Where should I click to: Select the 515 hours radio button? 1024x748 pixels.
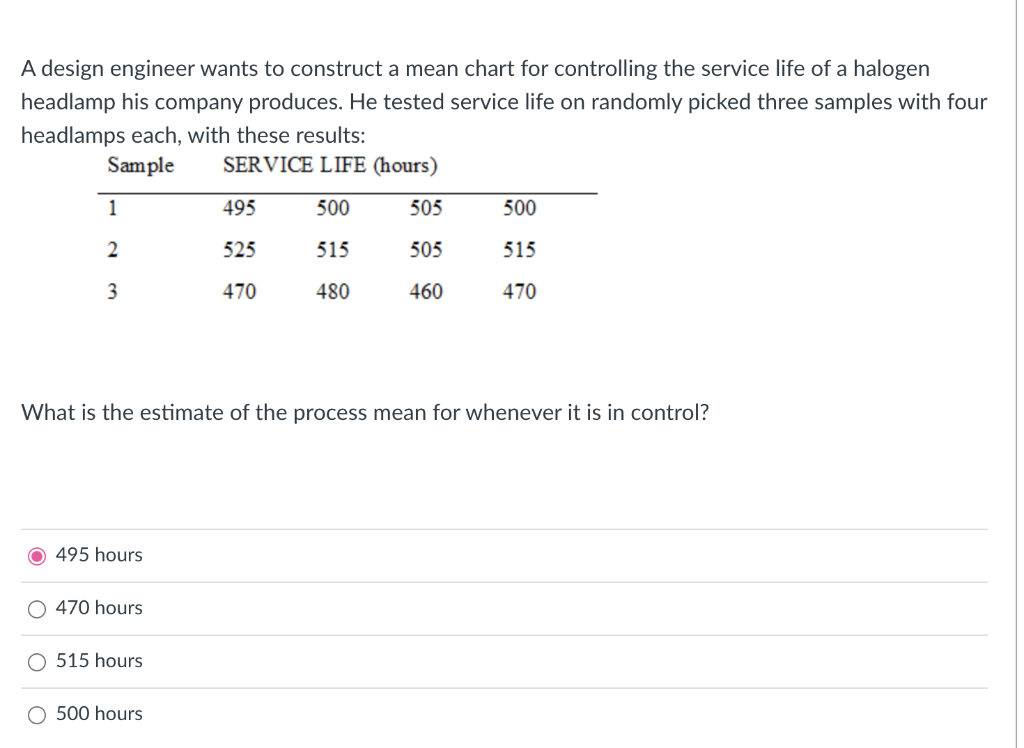[36, 660]
